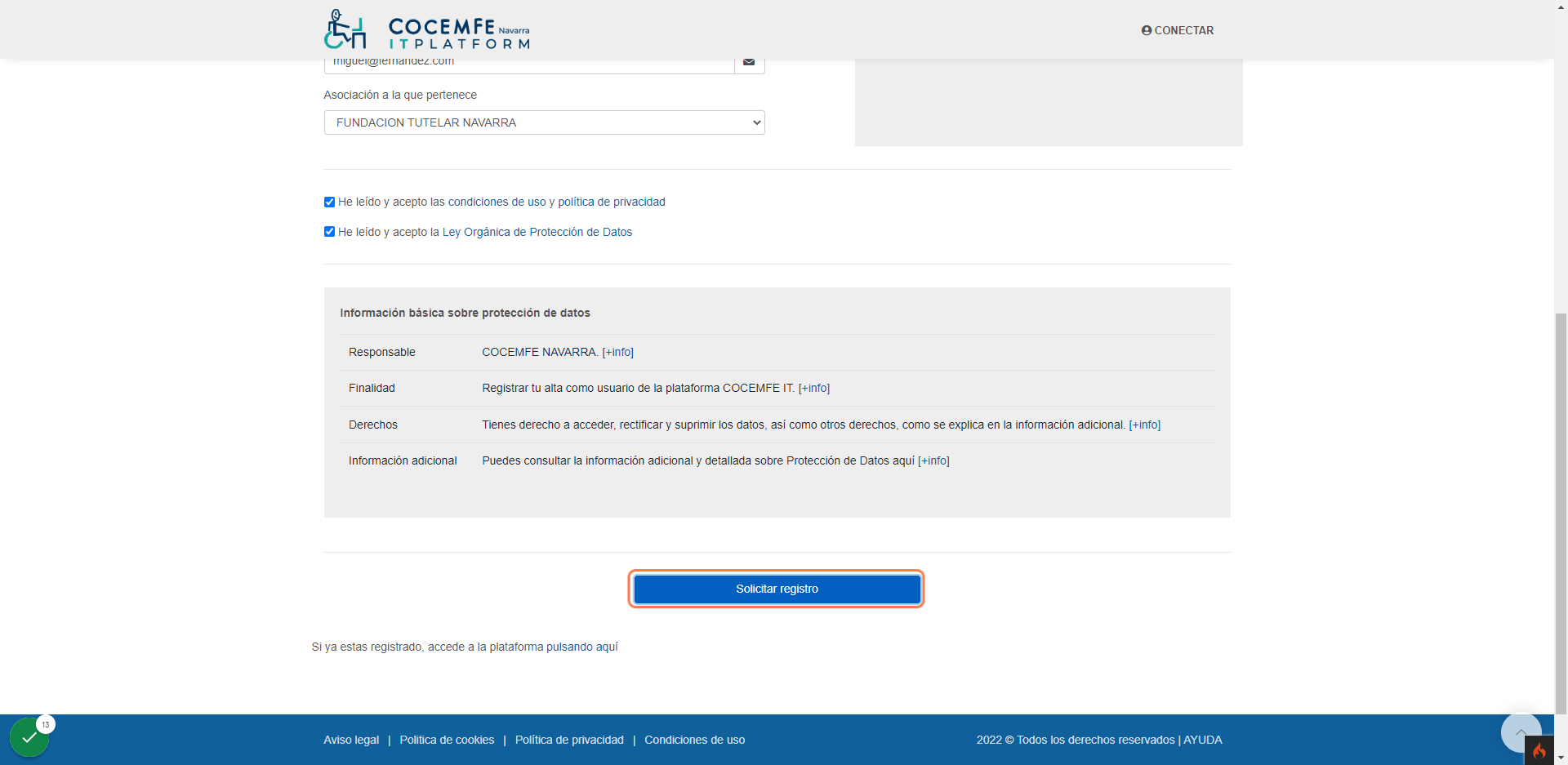Viewport: 1568px width, 765px height.
Task: Click the AYUDA footer link
Action: (x=1203, y=740)
